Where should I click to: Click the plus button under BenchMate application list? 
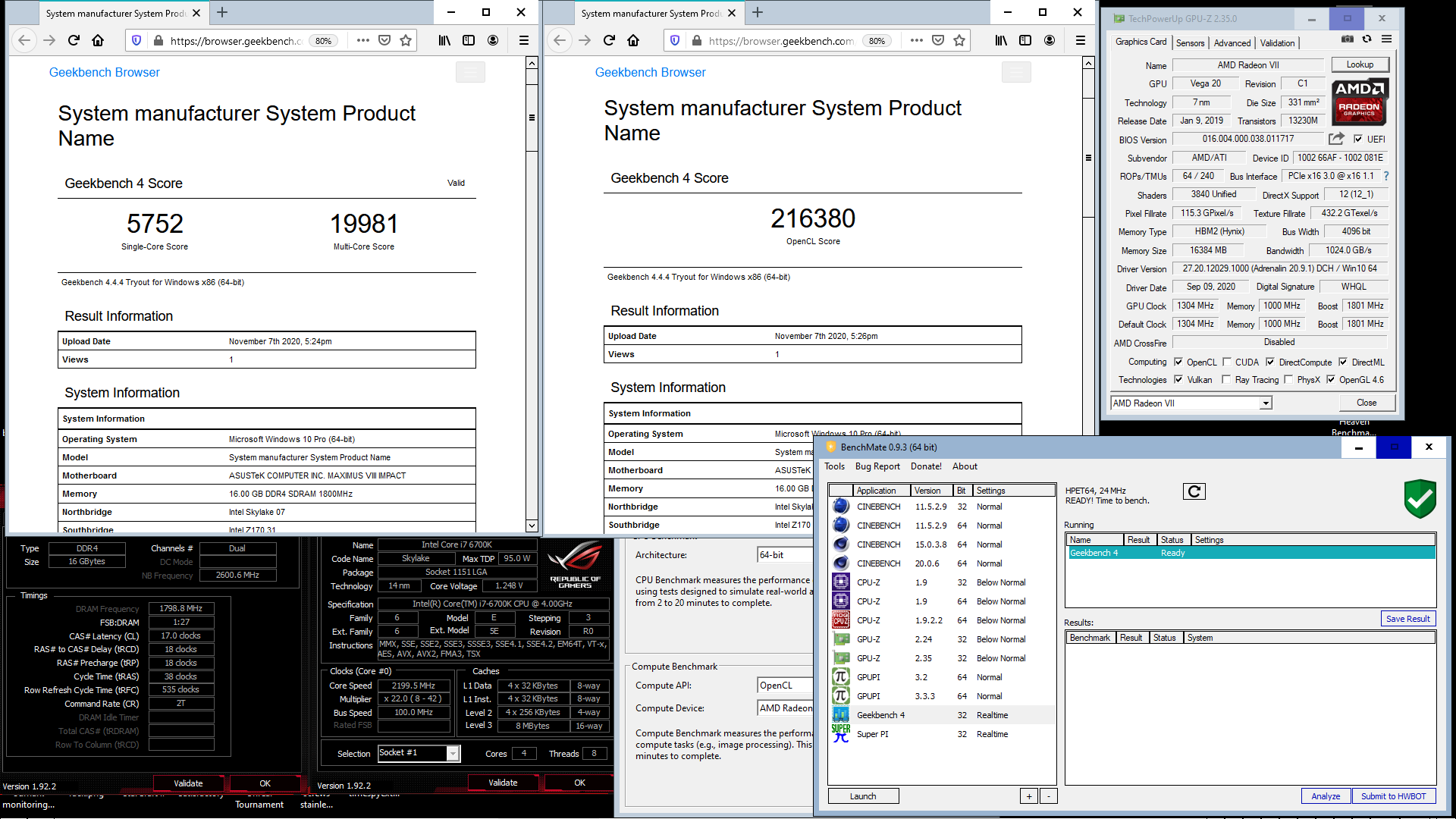point(1029,796)
